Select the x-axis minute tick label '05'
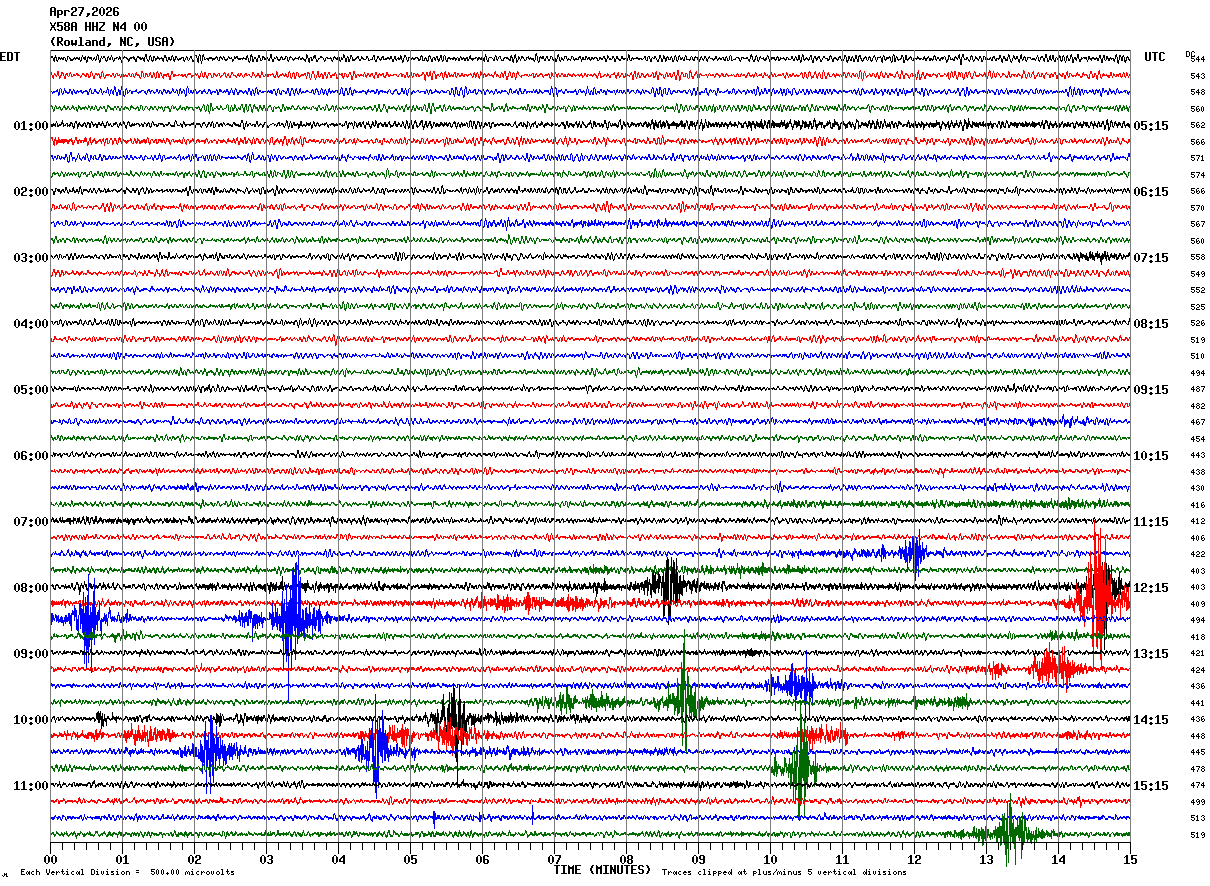 tap(410, 859)
